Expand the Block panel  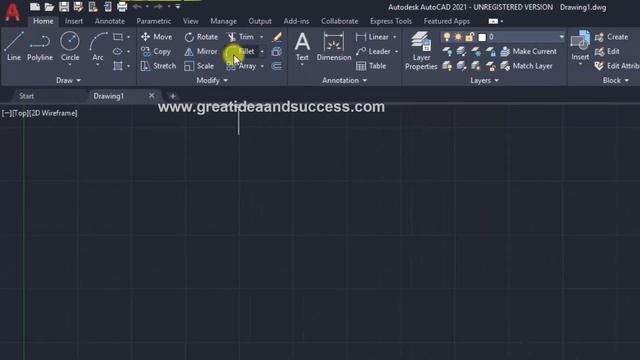pos(616,80)
